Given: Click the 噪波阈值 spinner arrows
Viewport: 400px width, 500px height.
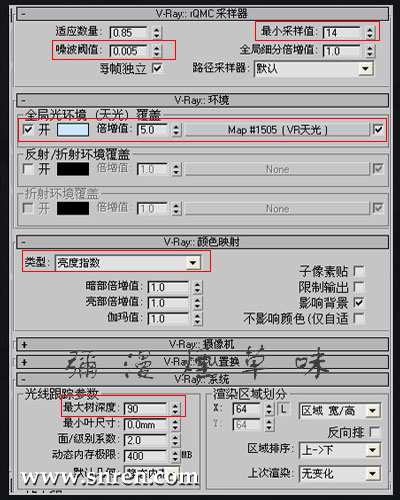Looking at the screenshot, I should 156,51.
